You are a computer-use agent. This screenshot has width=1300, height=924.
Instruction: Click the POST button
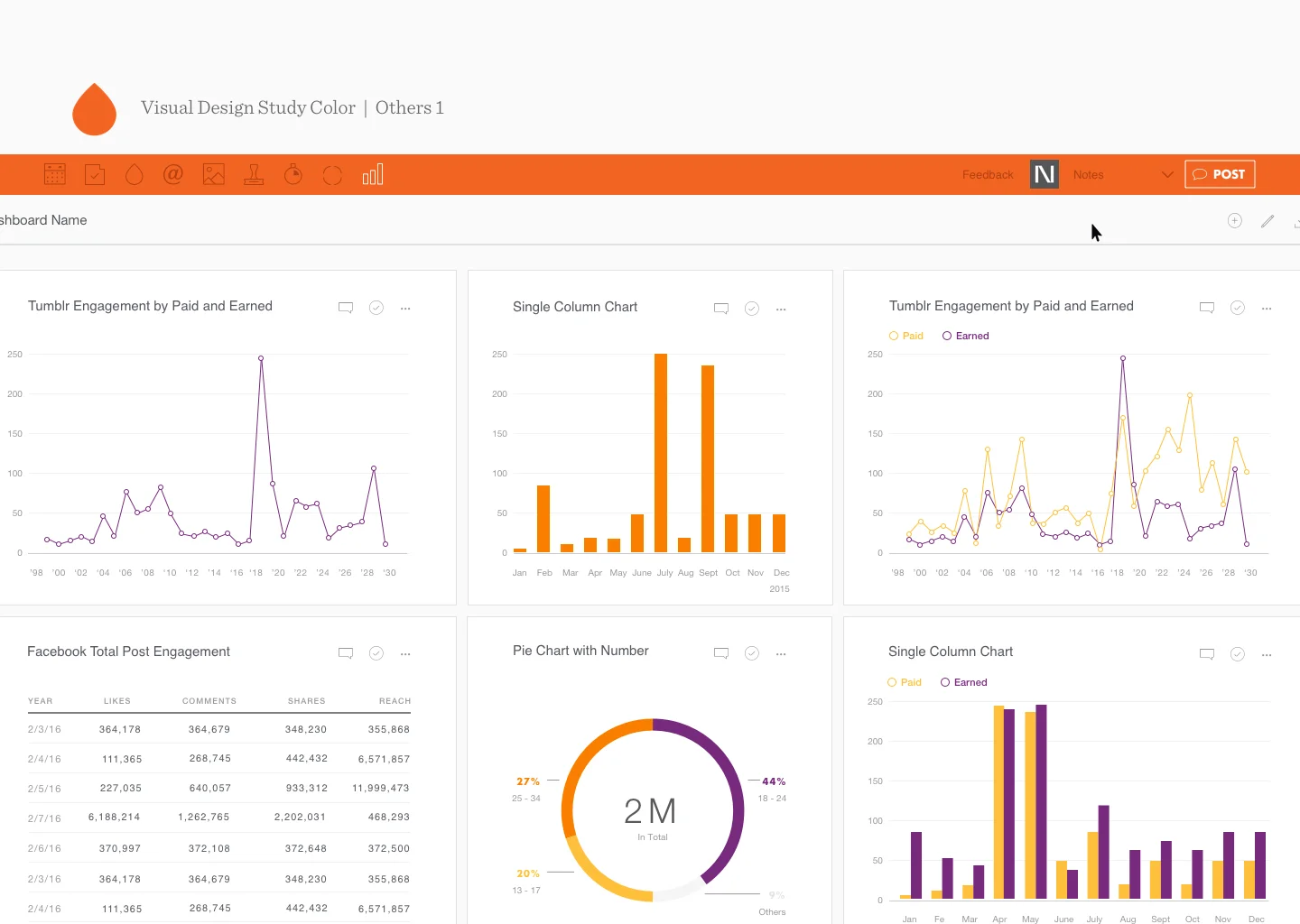(x=1220, y=174)
